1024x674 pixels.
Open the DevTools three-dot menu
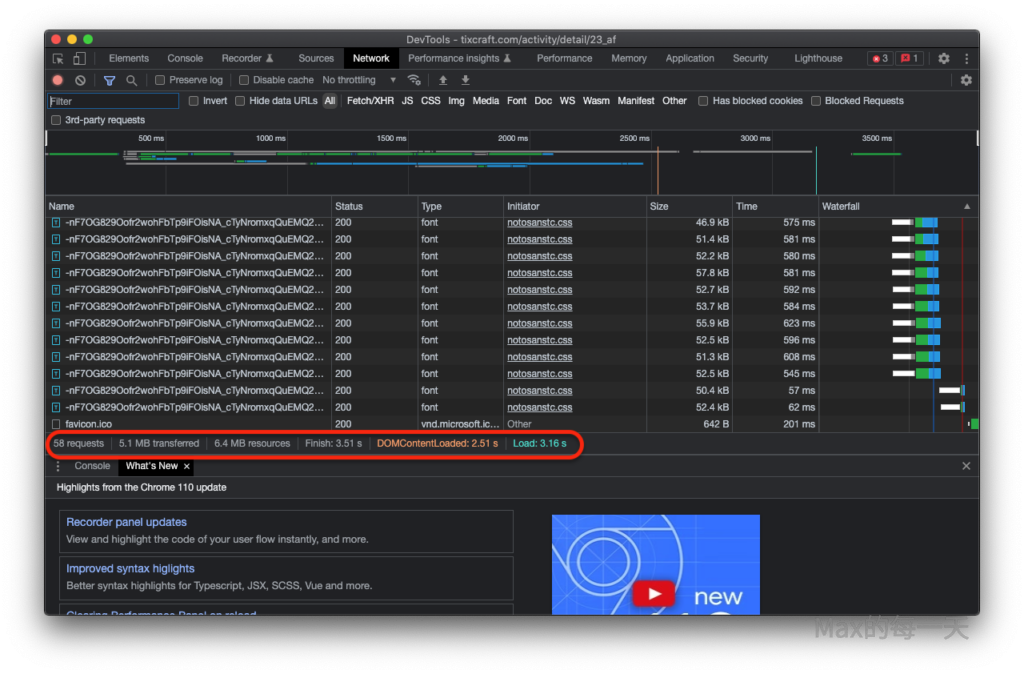pos(966,59)
